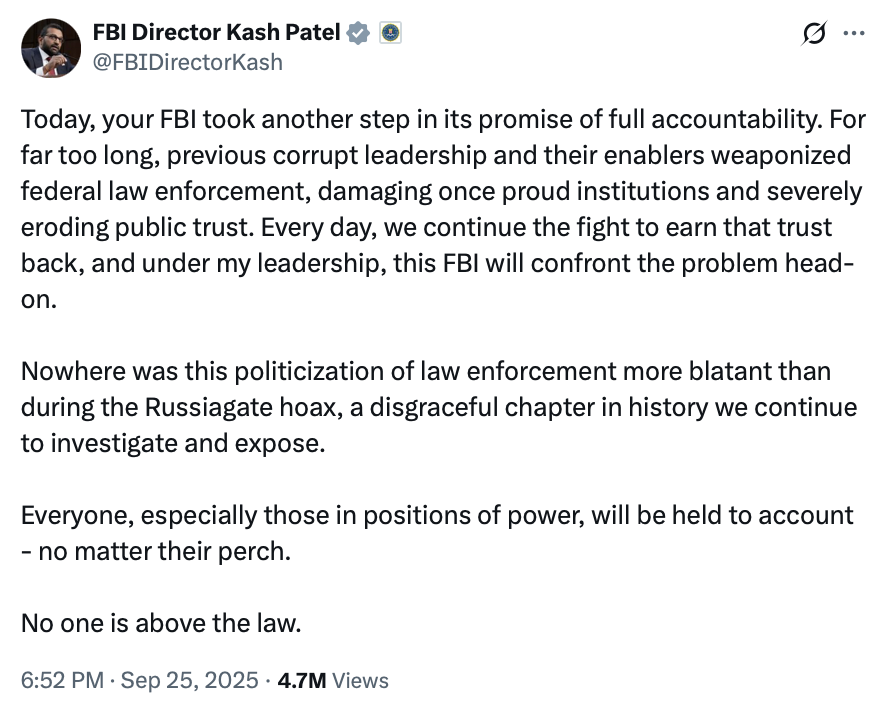Click the phrase "to investigate and expose."
Viewport: 890px width, 708px height.
(x=173, y=444)
